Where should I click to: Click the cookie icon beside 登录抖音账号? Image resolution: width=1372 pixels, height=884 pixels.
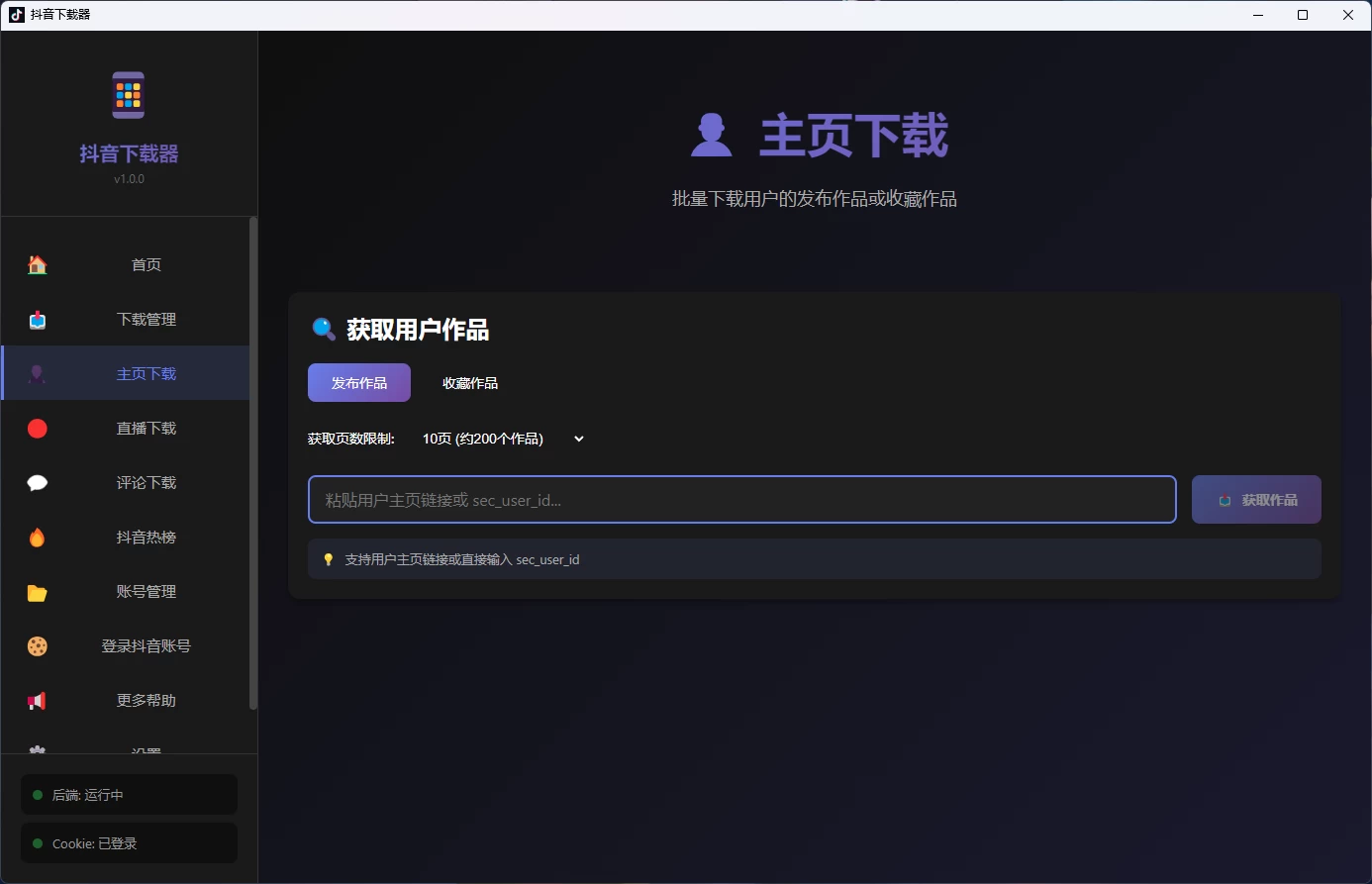pos(38,645)
